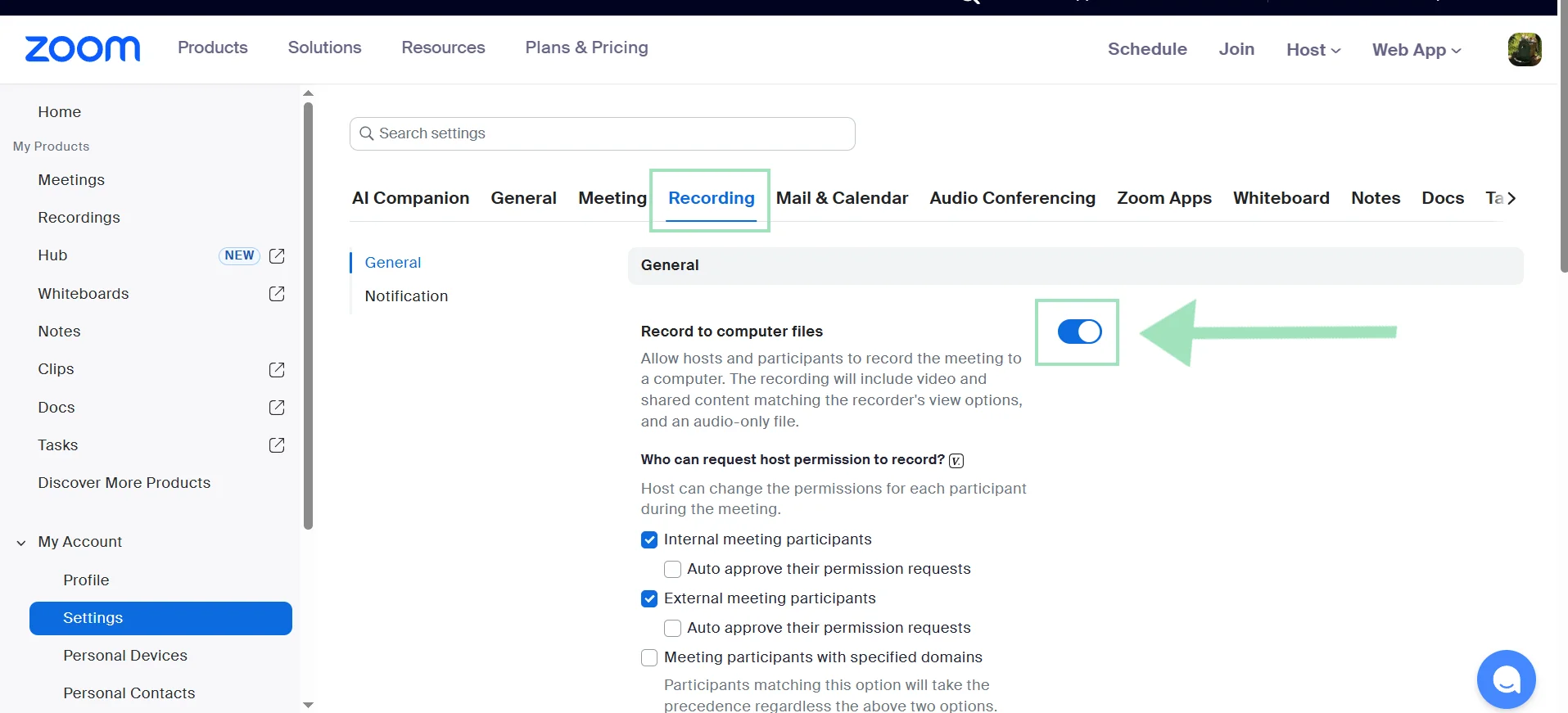The image size is (1568, 713).
Task: Open Personal Contacts
Action: click(129, 693)
